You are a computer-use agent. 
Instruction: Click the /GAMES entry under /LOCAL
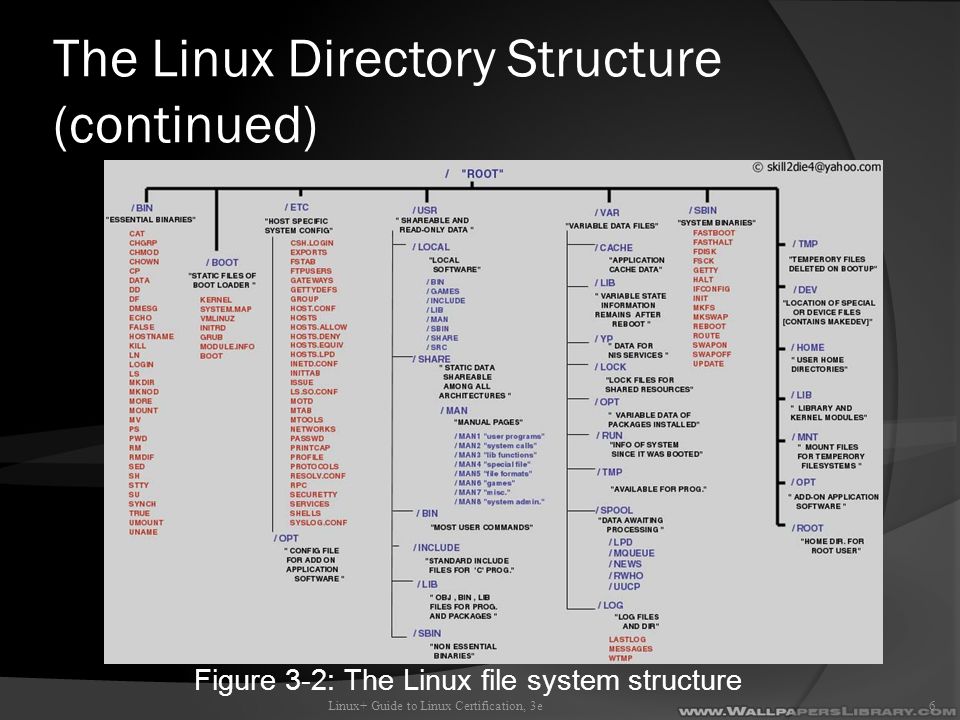coord(443,291)
